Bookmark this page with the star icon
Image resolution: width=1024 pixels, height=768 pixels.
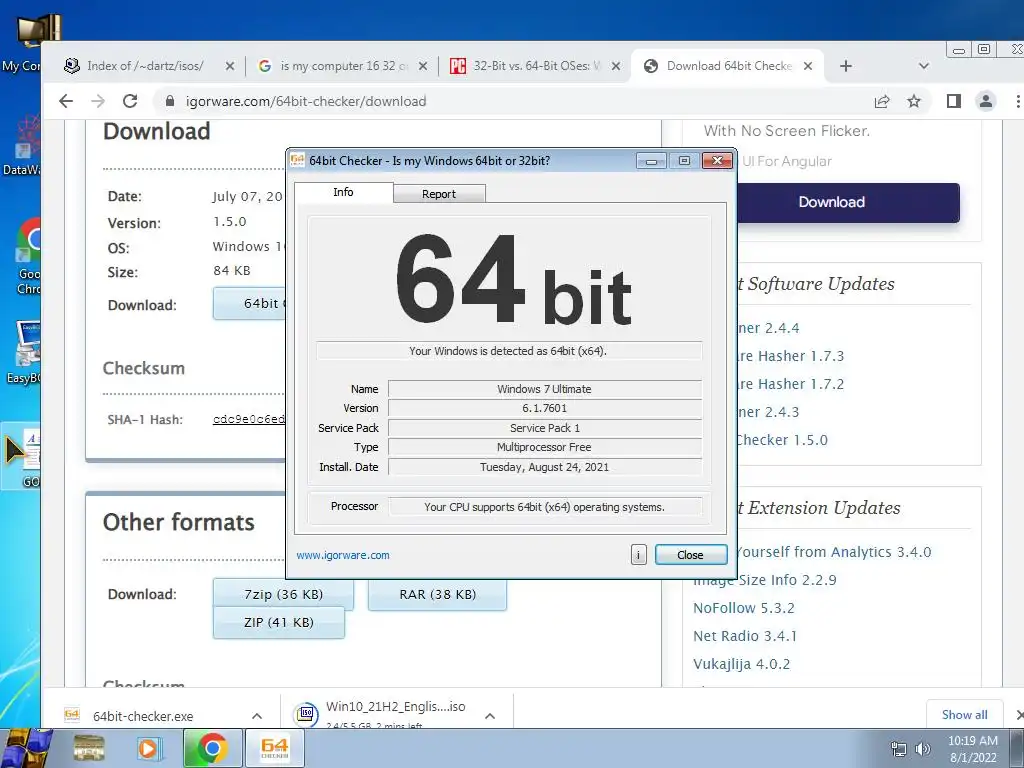tap(914, 101)
